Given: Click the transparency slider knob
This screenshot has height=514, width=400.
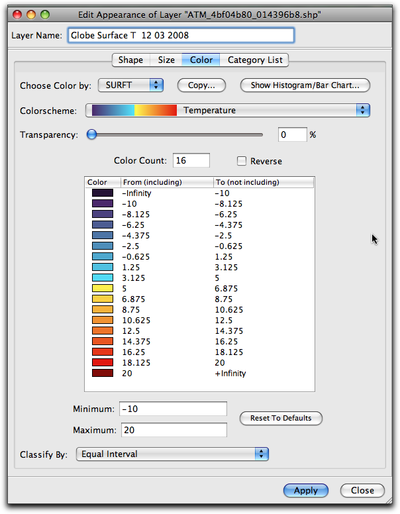Looking at the screenshot, I should (x=92, y=135).
